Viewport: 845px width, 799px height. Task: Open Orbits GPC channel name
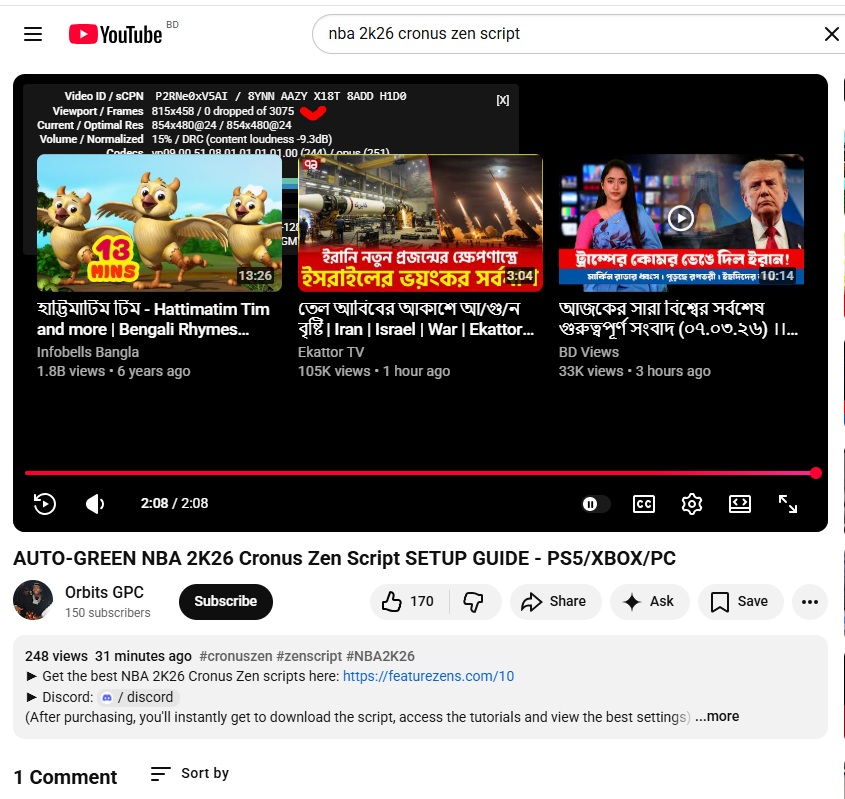coord(105,592)
